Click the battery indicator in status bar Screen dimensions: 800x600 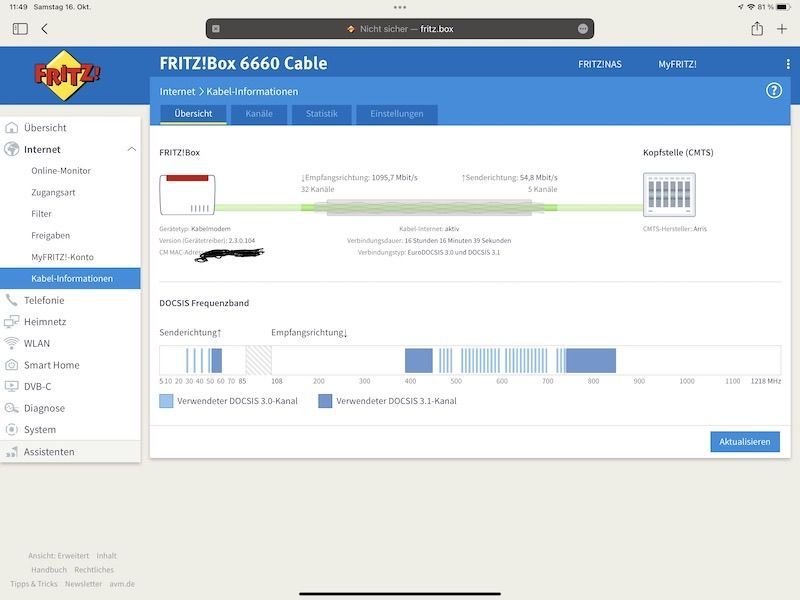coord(782,7)
